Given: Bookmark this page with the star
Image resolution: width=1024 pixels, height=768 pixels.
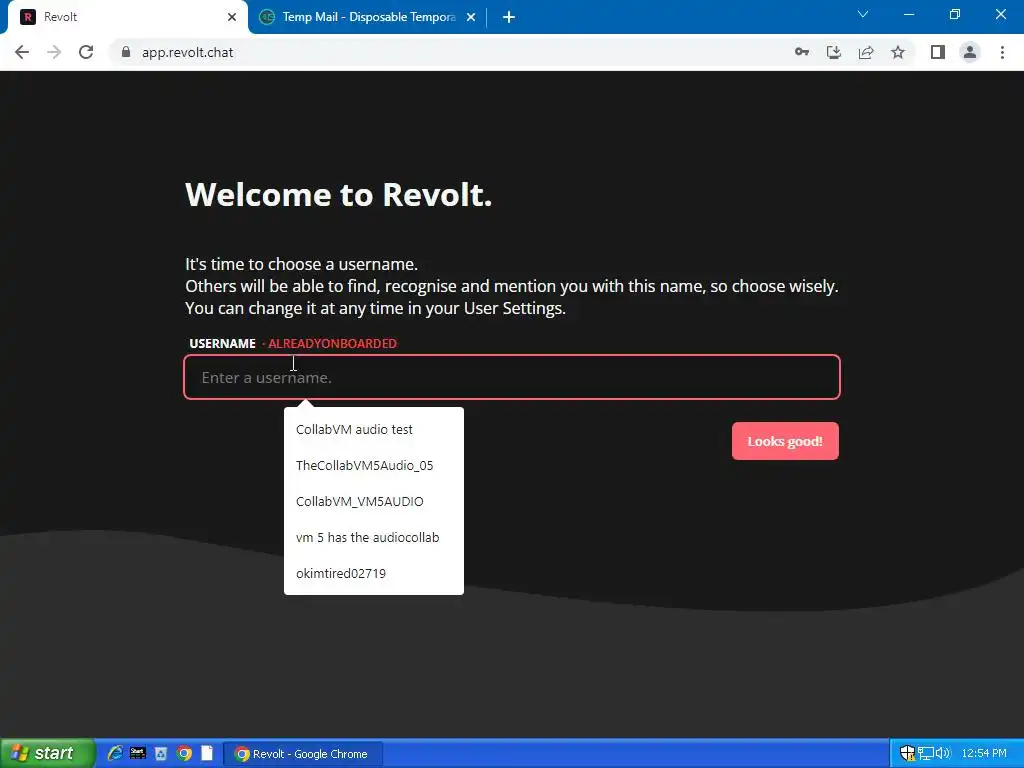Looking at the screenshot, I should pos(898,52).
